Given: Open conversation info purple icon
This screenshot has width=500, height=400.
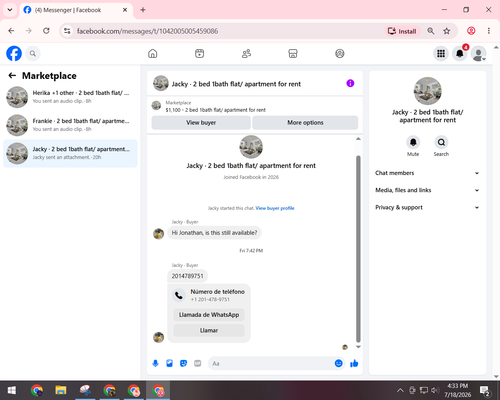Looking at the screenshot, I should [x=350, y=83].
